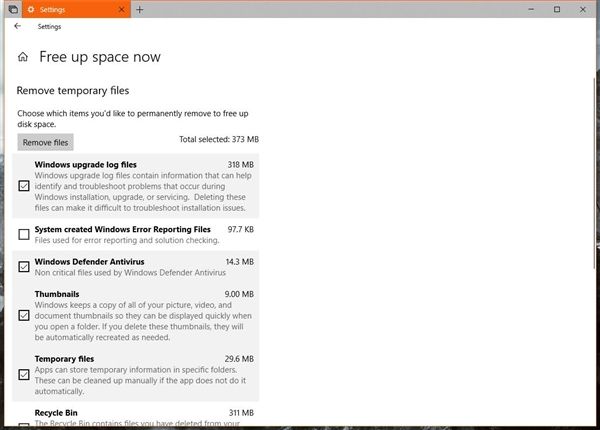This screenshot has height=430, width=600.
Task: Check System created Windows Error Reporting Files
Action: coord(24,235)
